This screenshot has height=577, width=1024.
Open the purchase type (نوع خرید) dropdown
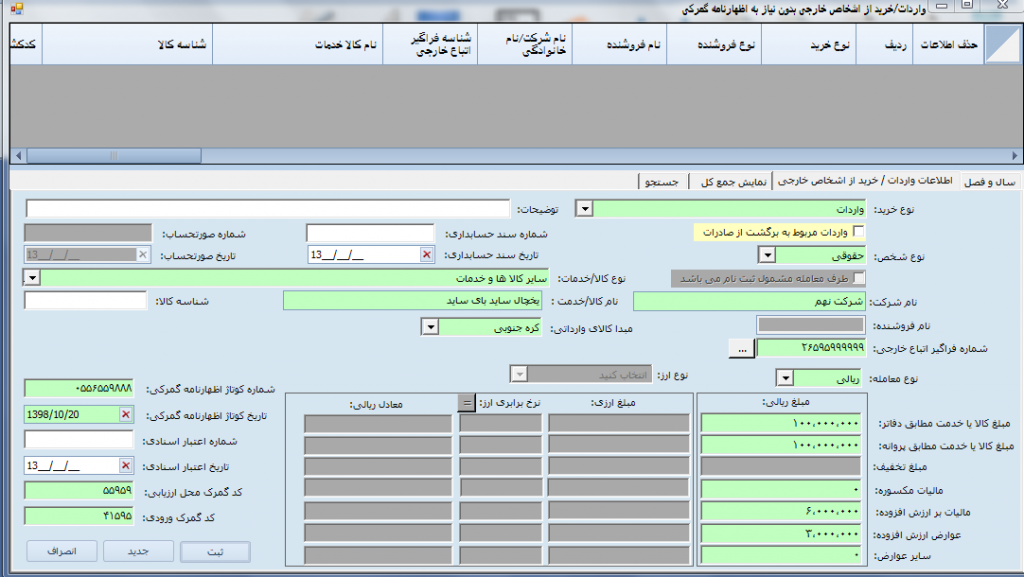(584, 209)
